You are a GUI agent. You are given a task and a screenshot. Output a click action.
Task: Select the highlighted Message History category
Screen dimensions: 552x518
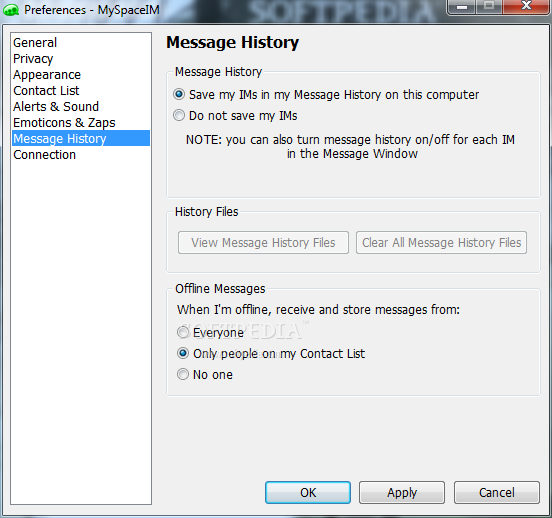(x=81, y=138)
